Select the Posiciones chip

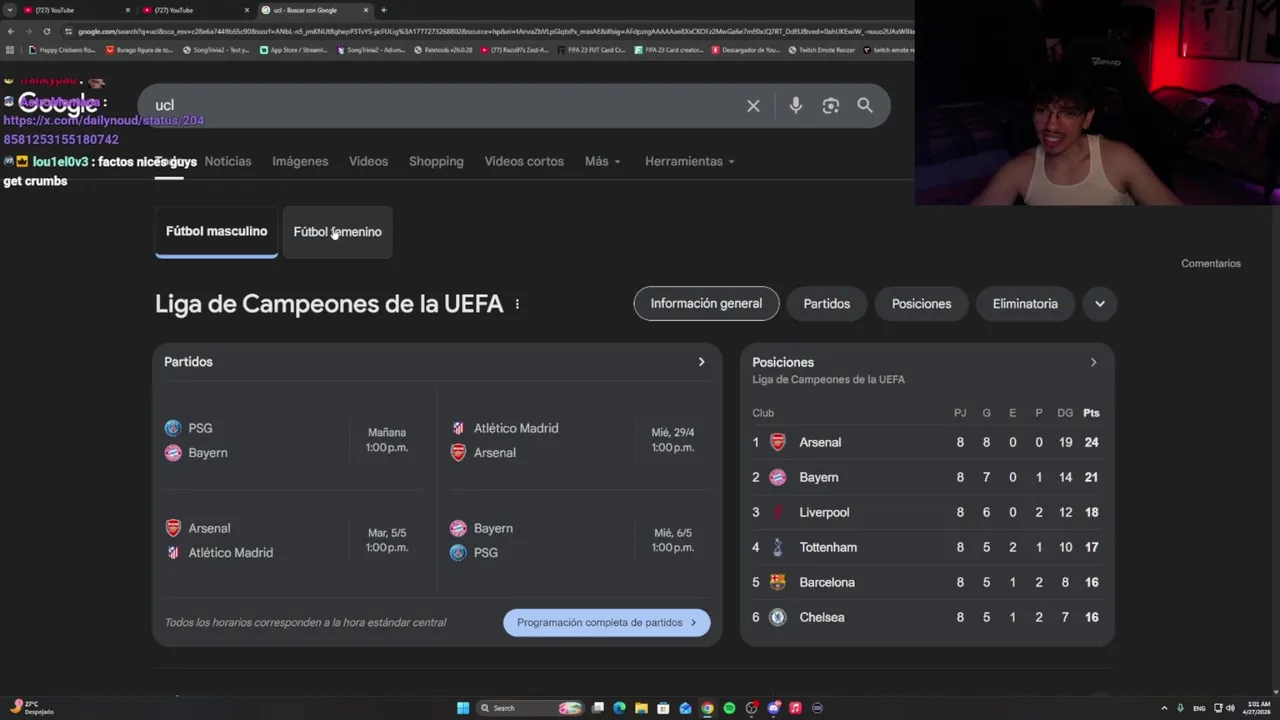tap(922, 304)
